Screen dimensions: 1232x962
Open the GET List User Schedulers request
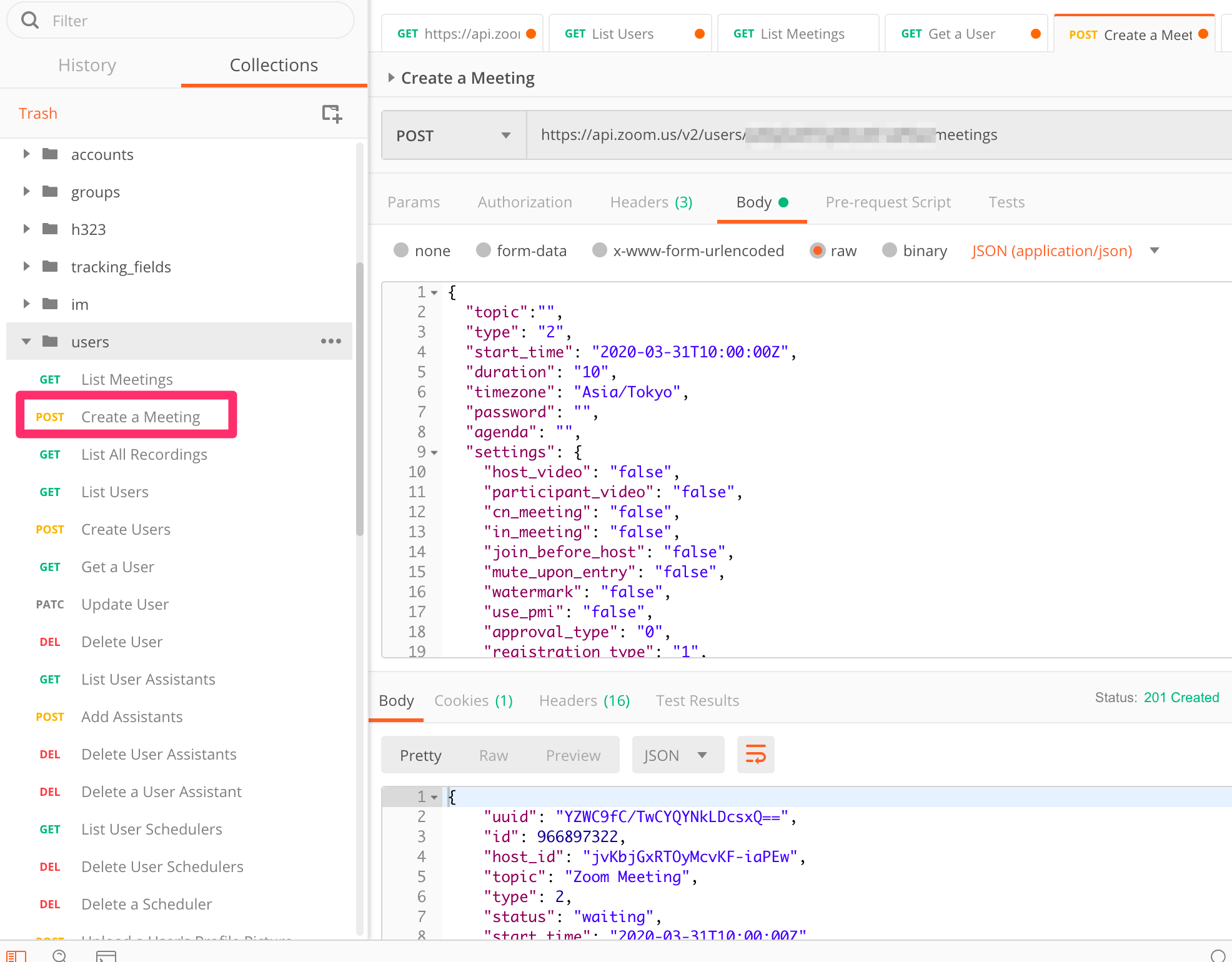click(x=152, y=829)
